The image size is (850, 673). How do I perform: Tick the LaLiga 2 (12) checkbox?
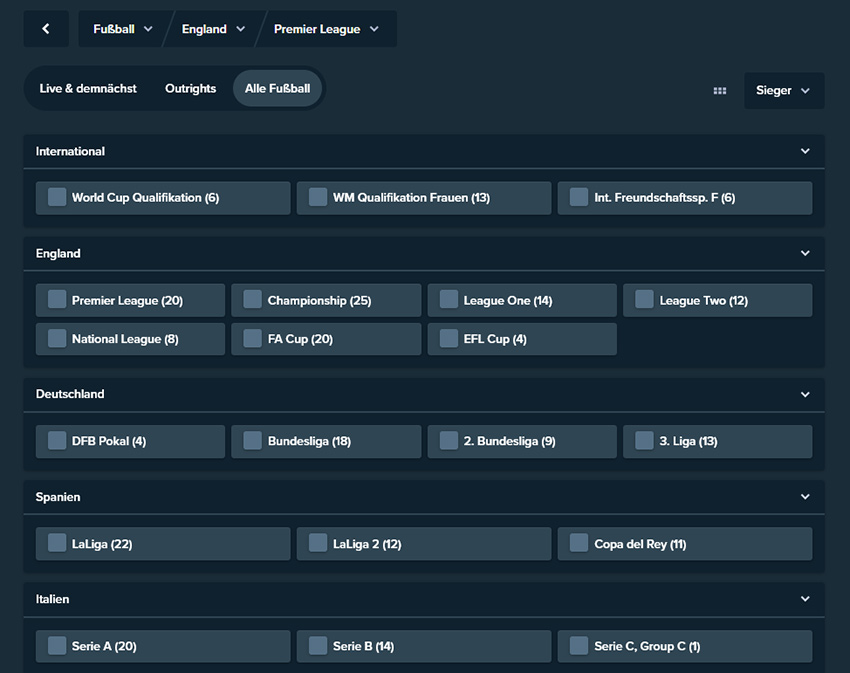tap(318, 543)
